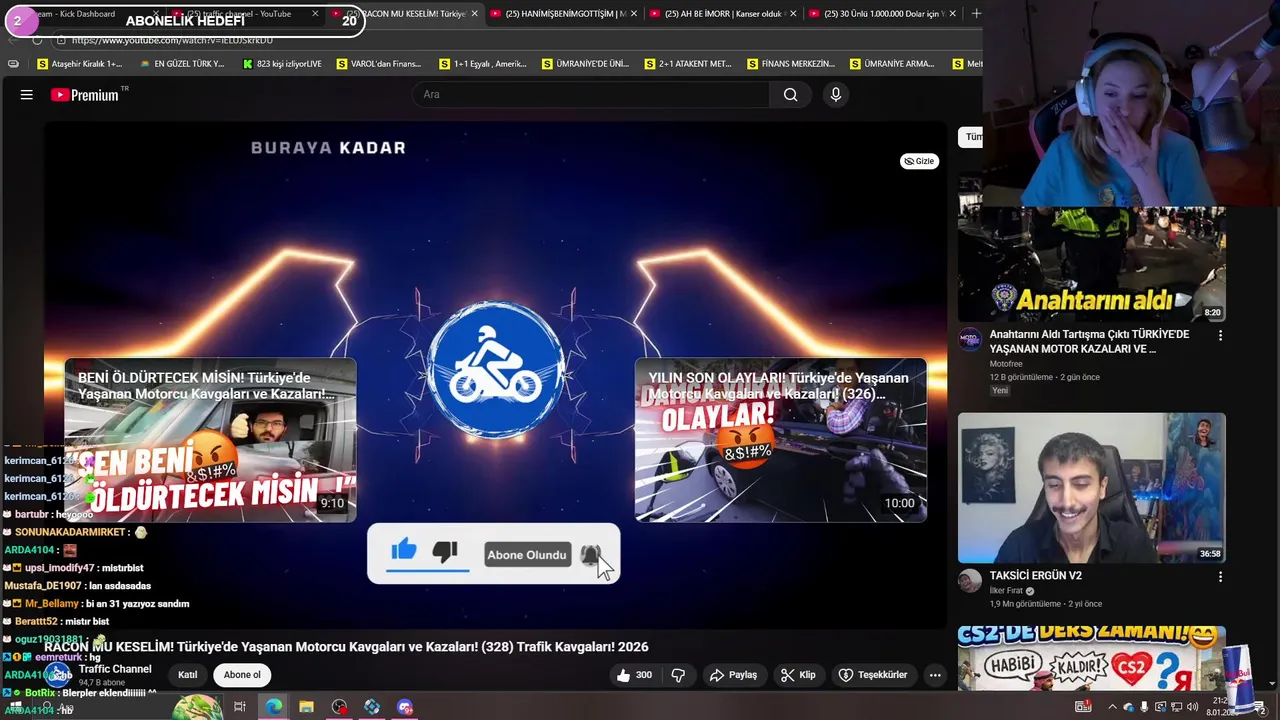Open BENİ ÖLDÜRTECEK MİSİN end-screen video
The image size is (1280, 720).
pyautogui.click(x=210, y=440)
